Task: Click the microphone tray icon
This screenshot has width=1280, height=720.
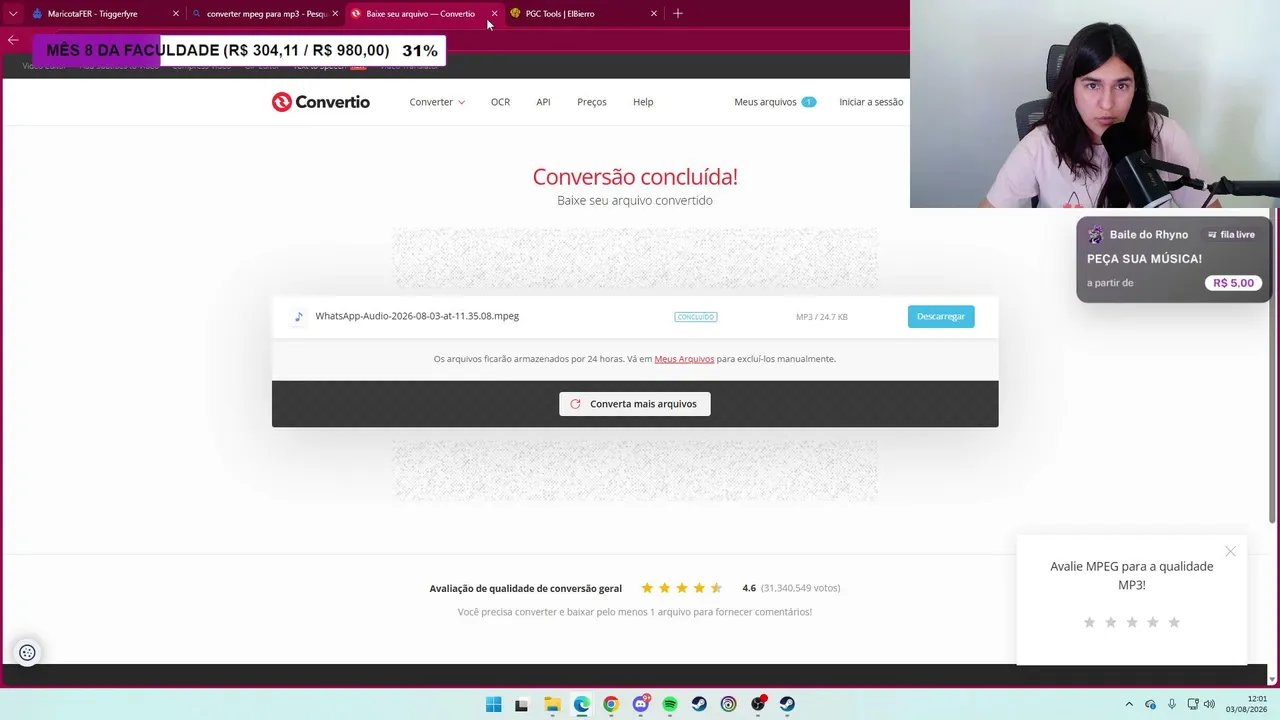Action: click(x=1172, y=704)
